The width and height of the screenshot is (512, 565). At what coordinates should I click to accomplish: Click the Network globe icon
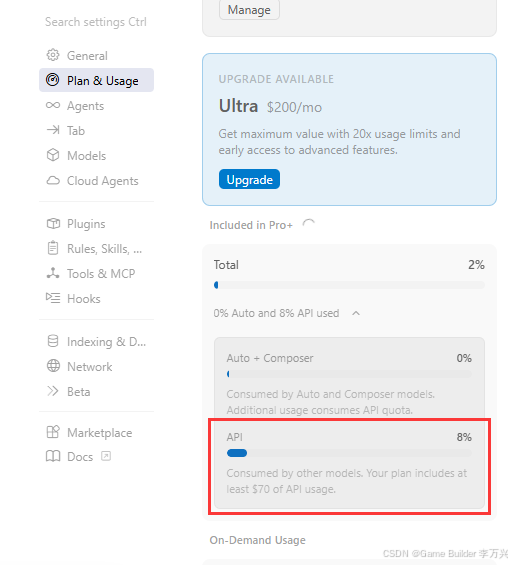[x=53, y=366]
